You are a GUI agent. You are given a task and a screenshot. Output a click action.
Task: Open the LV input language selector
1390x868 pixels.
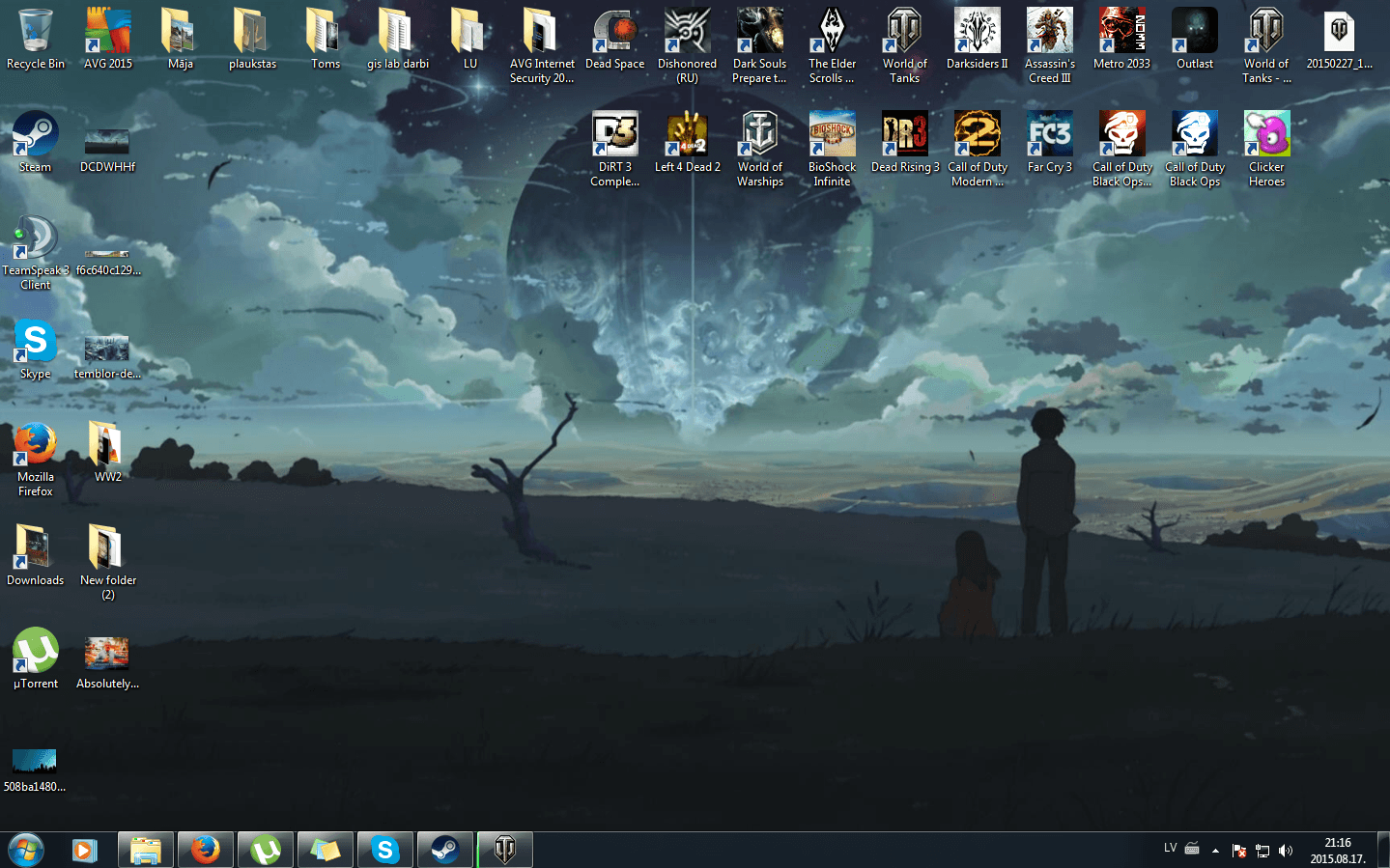(x=1170, y=849)
